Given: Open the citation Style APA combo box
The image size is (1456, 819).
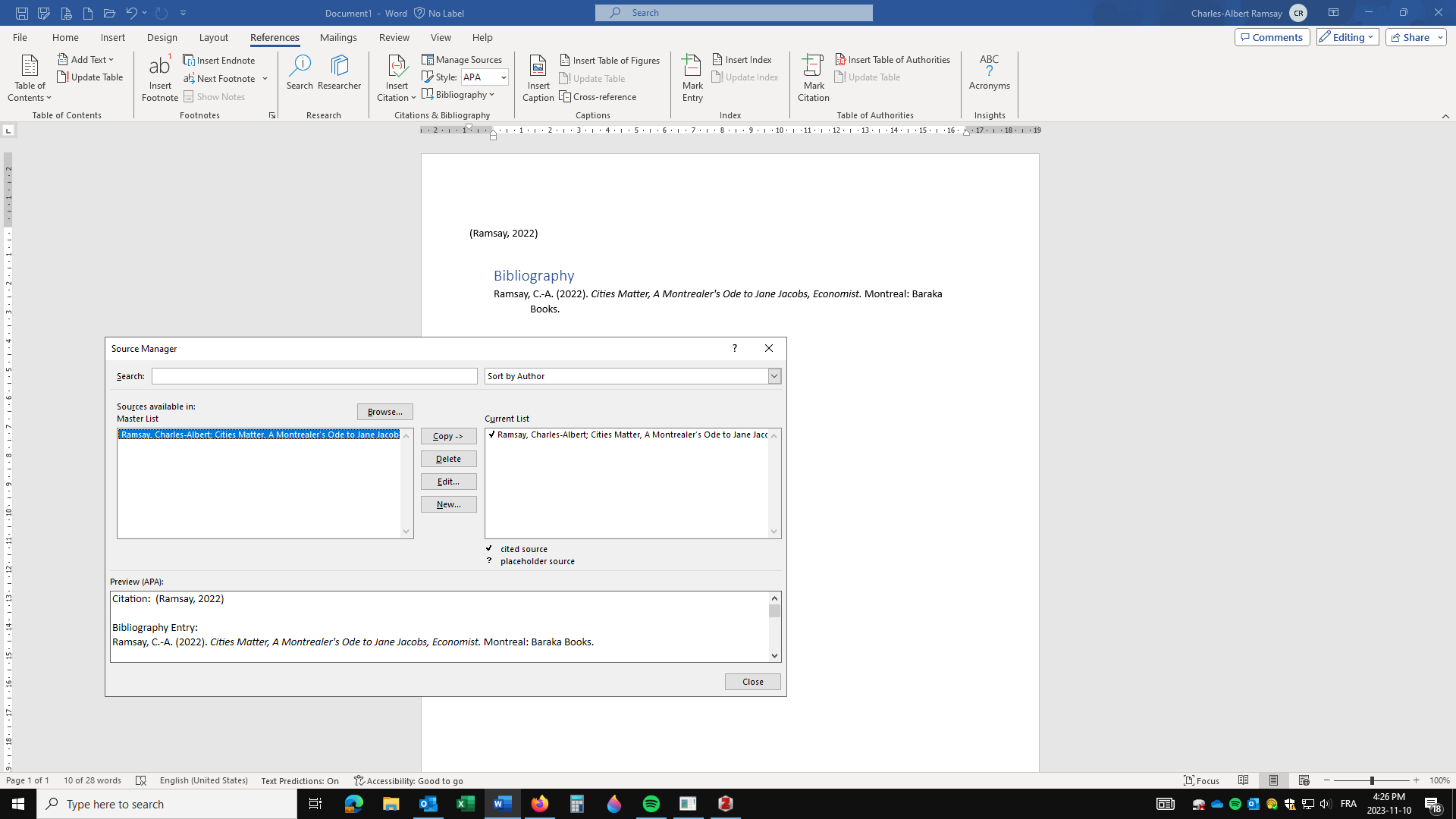Looking at the screenshot, I should (485, 77).
